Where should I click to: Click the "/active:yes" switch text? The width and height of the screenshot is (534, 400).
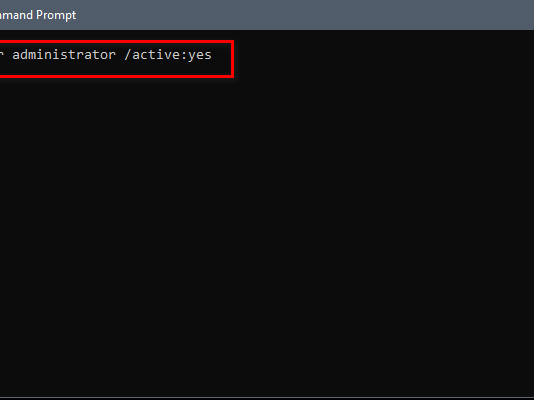click(x=168, y=55)
